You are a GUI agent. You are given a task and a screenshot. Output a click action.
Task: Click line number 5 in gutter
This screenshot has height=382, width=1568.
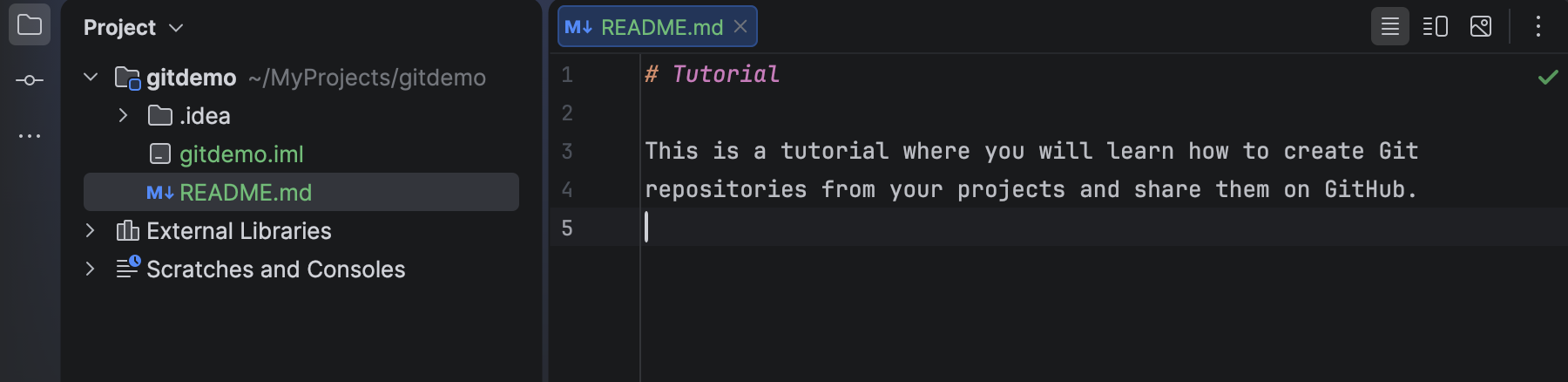tap(567, 229)
